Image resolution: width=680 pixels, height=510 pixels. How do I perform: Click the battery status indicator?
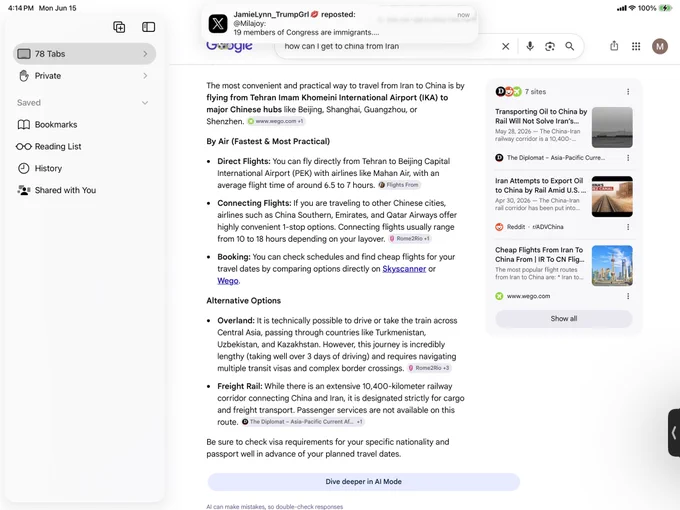coord(665,8)
